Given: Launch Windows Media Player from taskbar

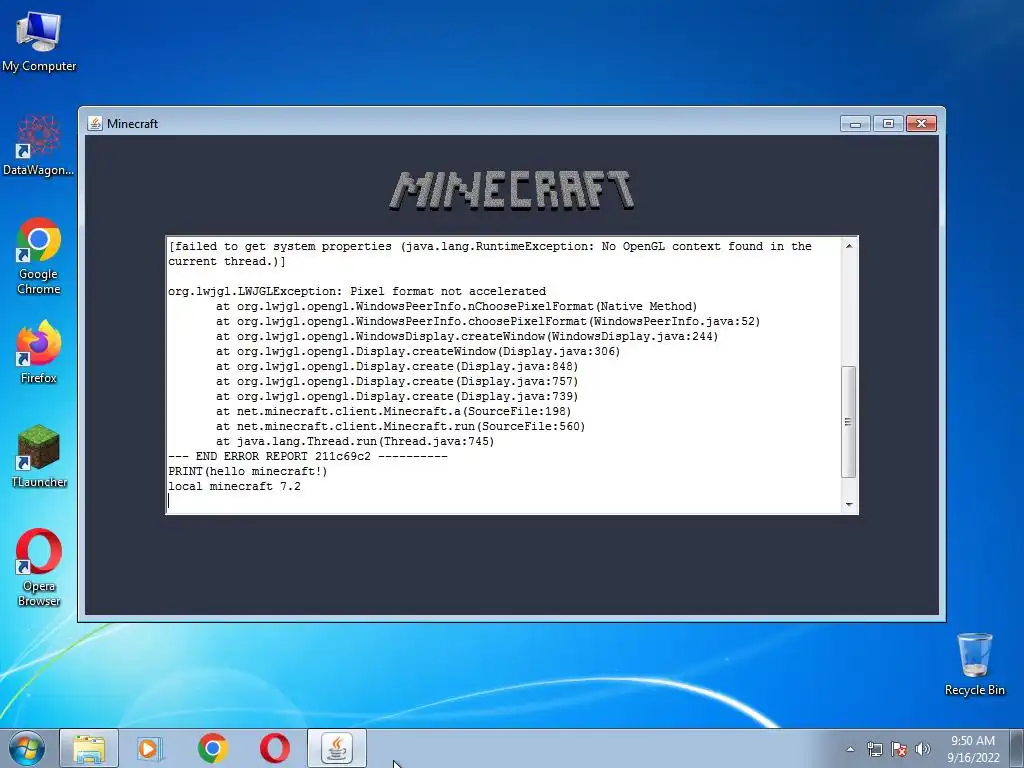Looking at the screenshot, I should [150, 748].
